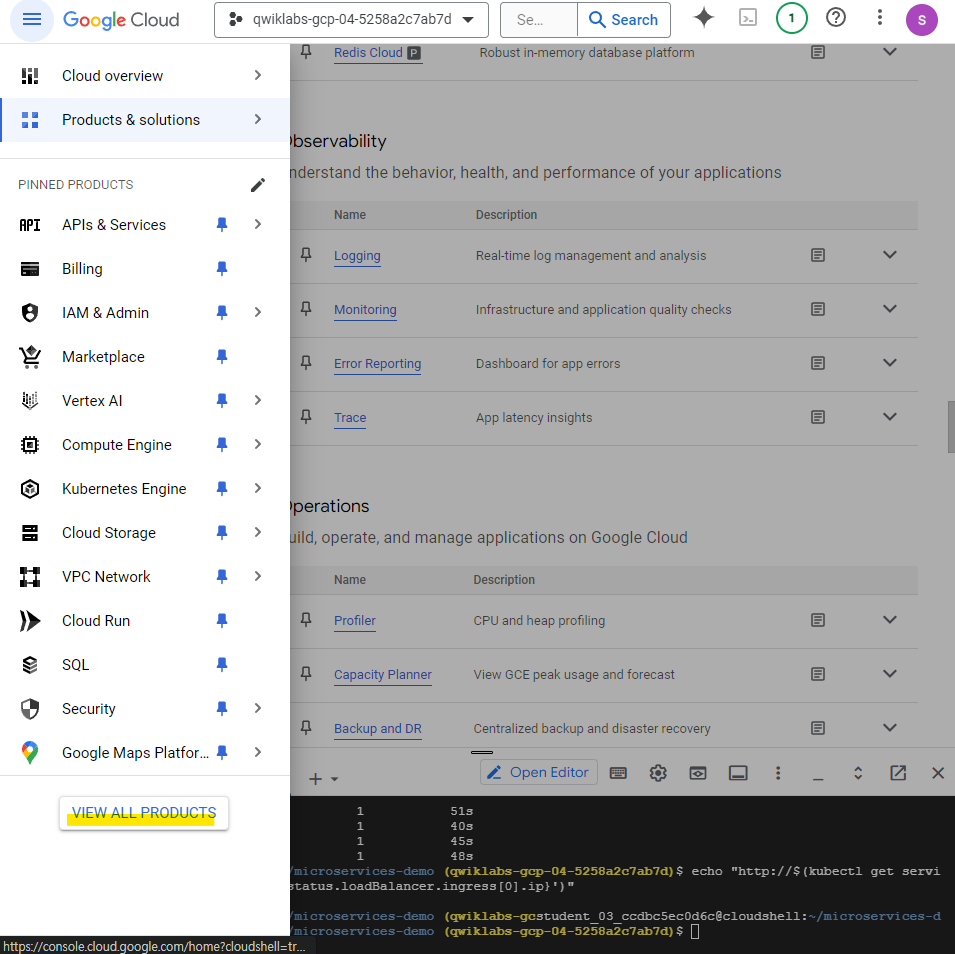The width and height of the screenshot is (955, 954).
Task: Expand the Capacity Planner row chevron
Action: (889, 674)
